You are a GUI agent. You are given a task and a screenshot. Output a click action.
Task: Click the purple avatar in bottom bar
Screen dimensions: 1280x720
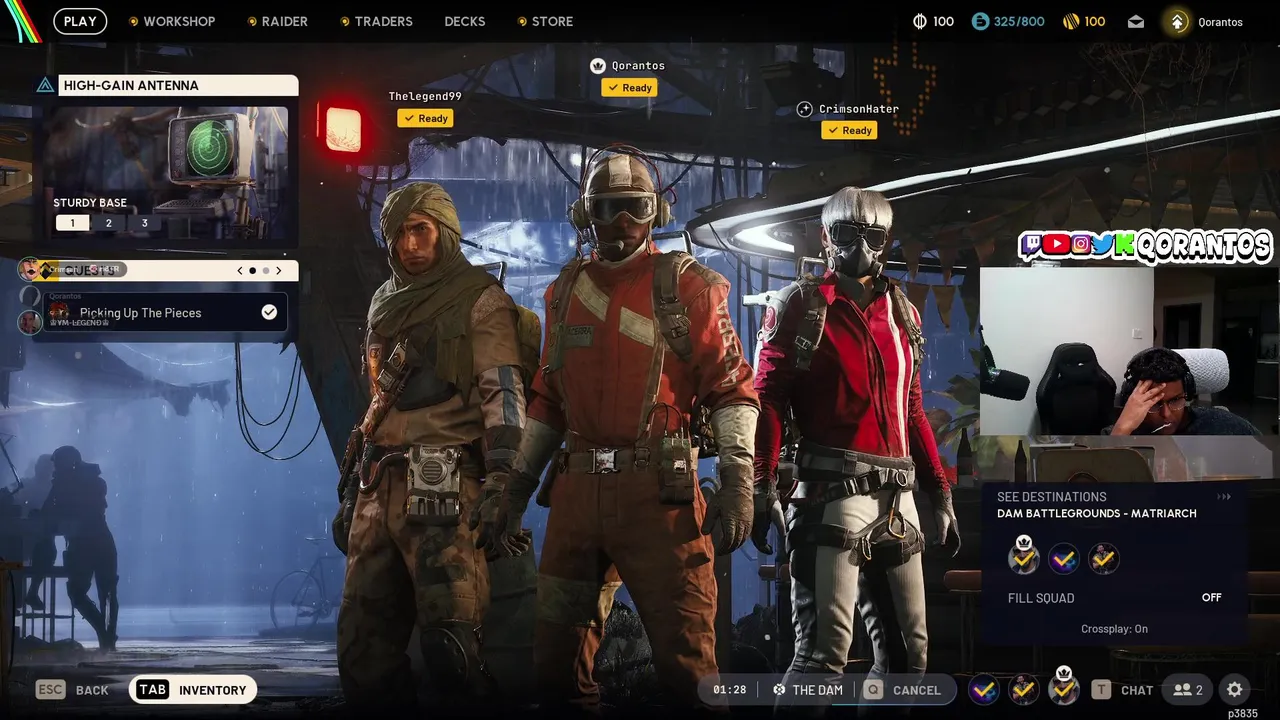(x=983, y=690)
